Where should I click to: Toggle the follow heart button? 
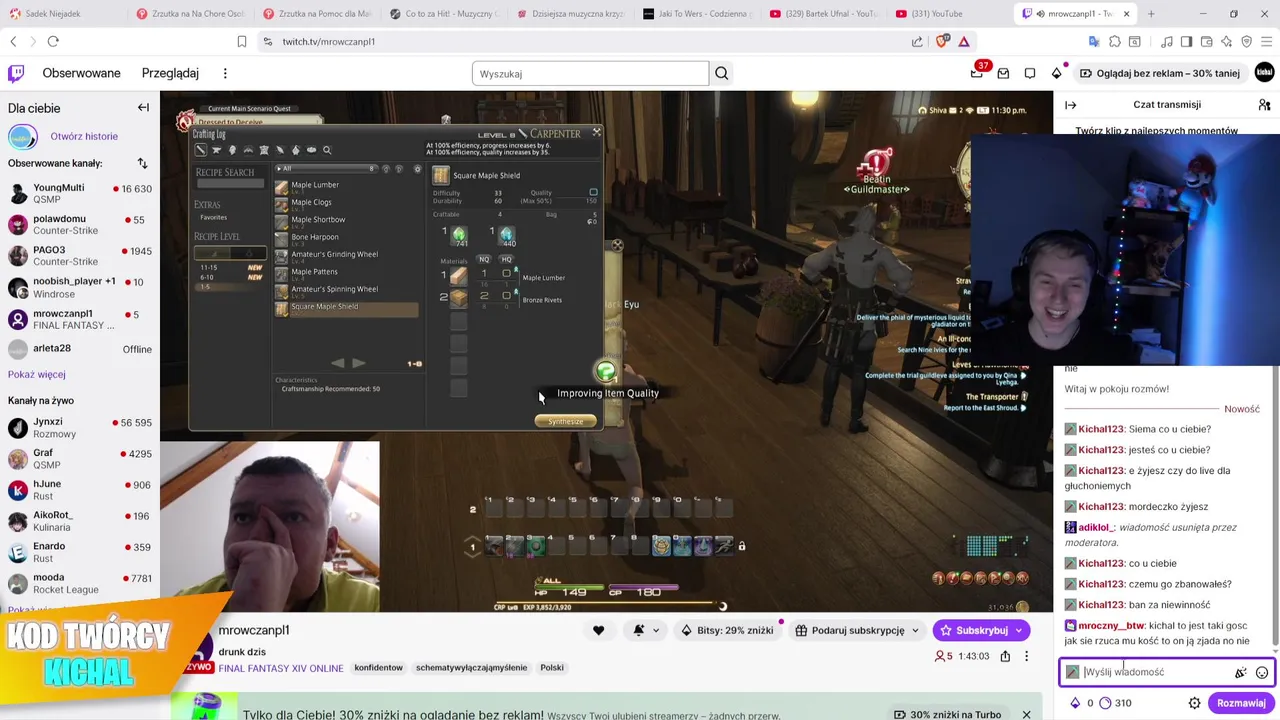[598, 630]
